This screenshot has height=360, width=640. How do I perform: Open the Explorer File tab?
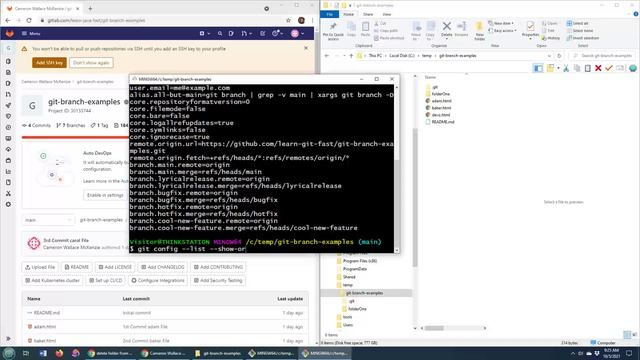[329, 14]
